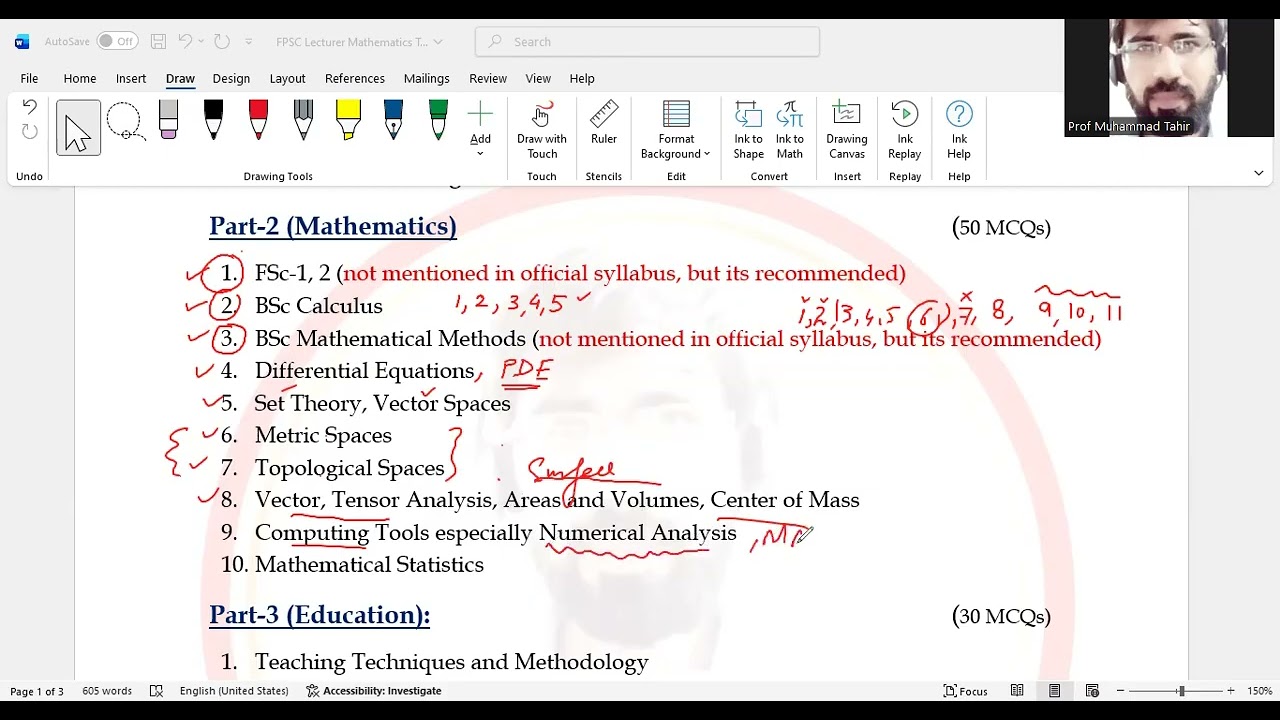Click the 605 words count
1280x720 pixels.
pyautogui.click(x=107, y=691)
